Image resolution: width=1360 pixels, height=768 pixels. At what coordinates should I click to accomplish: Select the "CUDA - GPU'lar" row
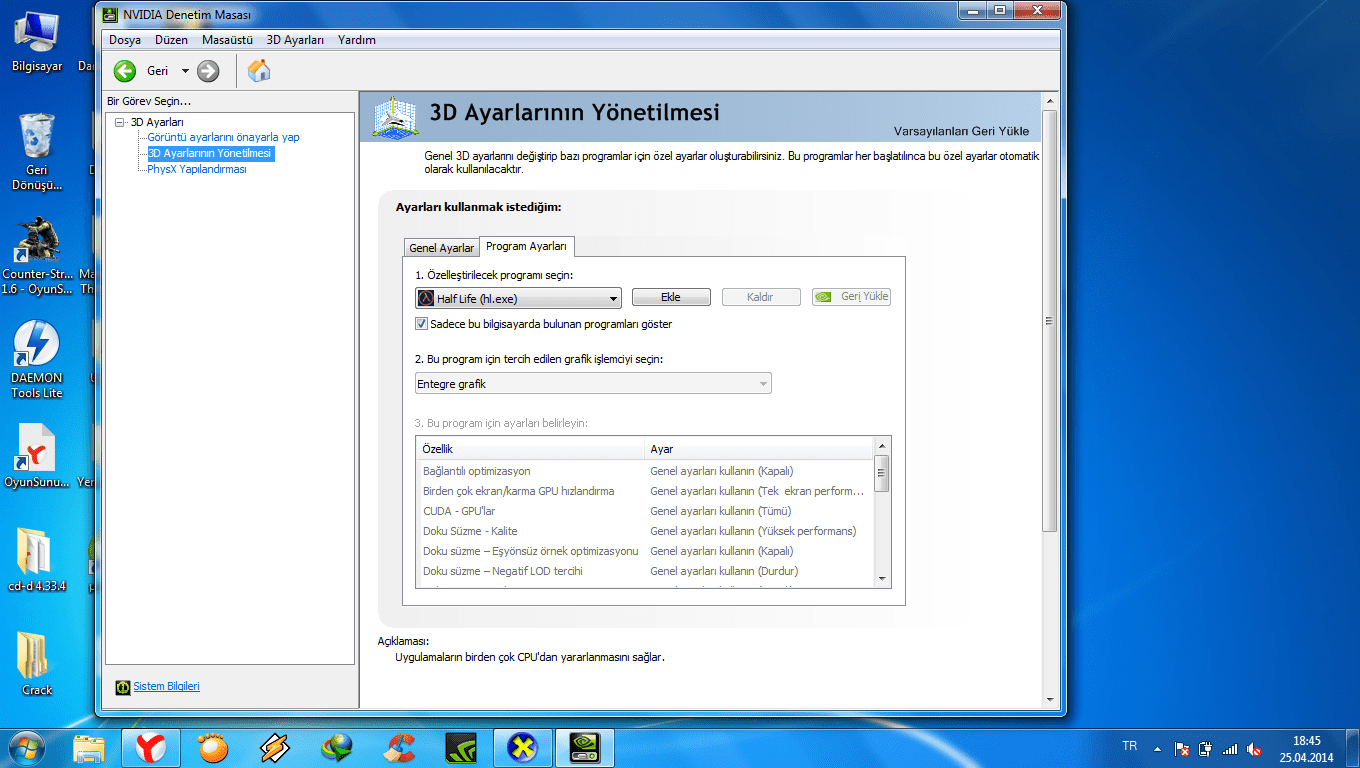(645, 511)
